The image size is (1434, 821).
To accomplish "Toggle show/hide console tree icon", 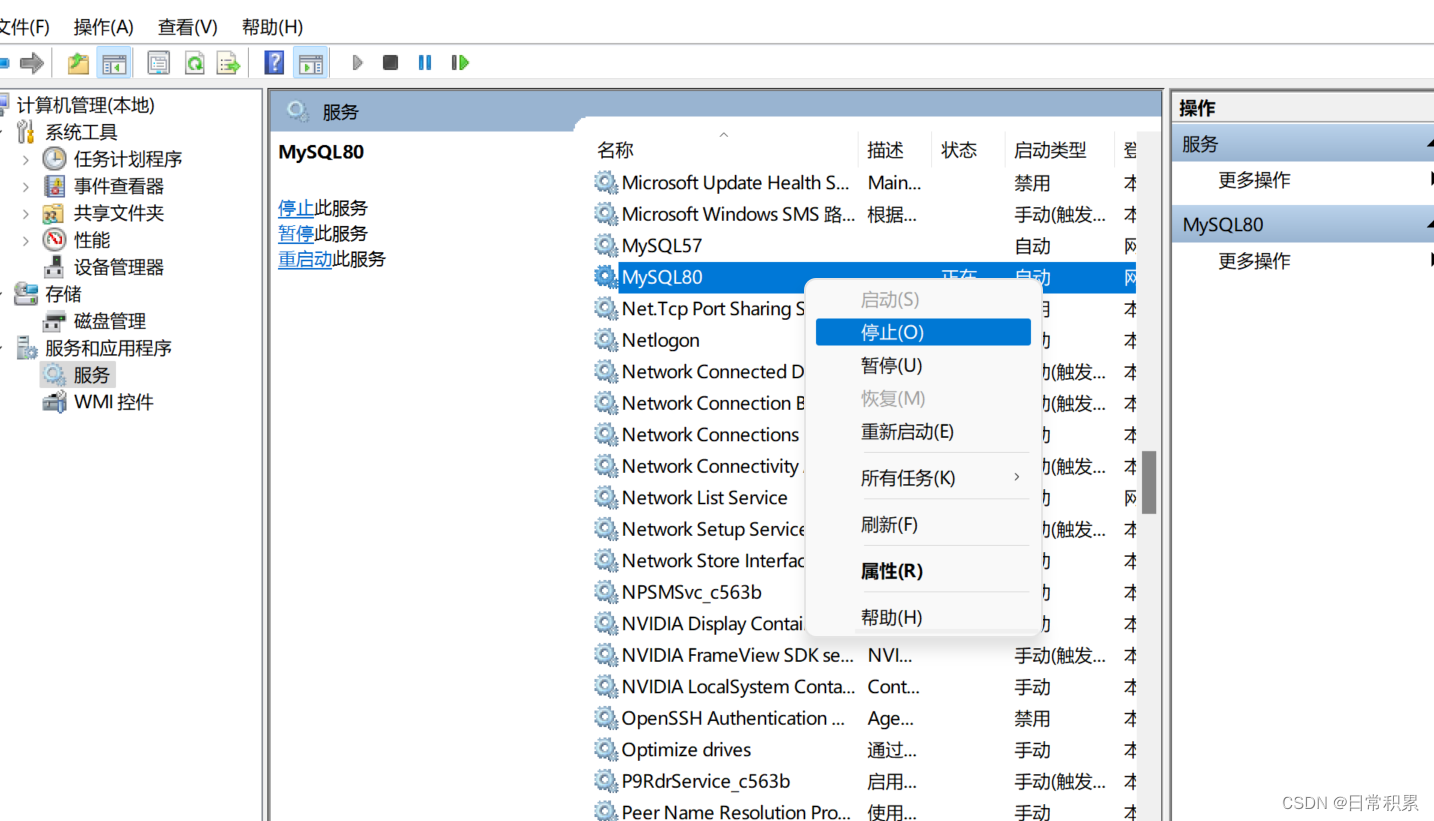I will (x=114, y=63).
